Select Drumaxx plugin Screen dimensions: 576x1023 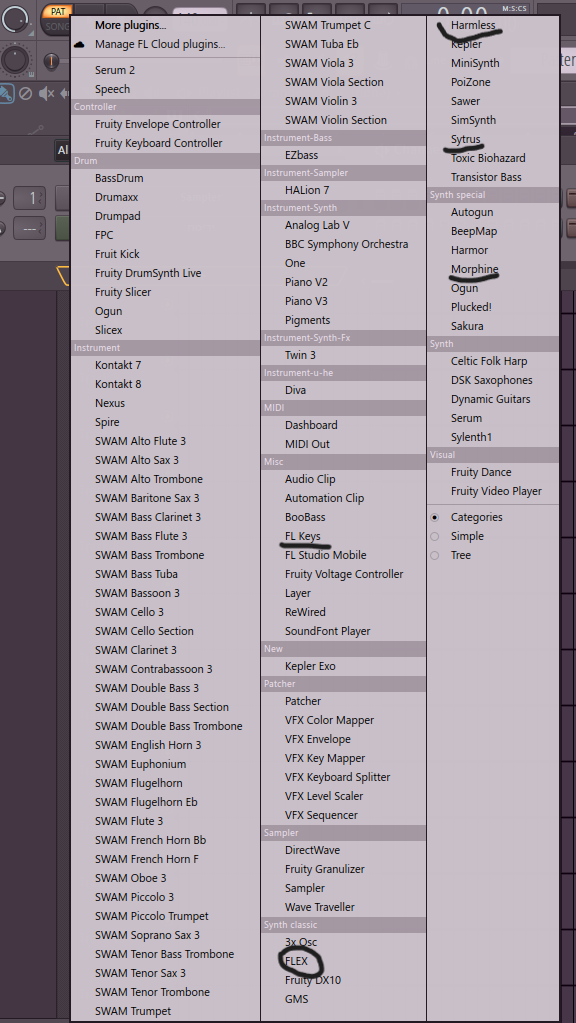[x=117, y=197]
